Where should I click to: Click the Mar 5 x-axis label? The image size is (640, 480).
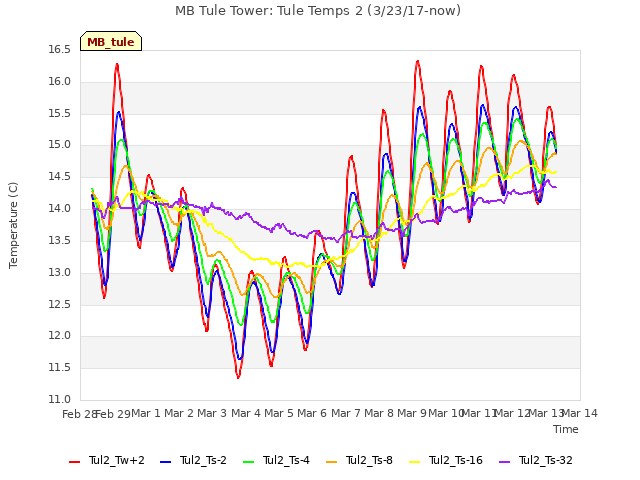(x=279, y=413)
